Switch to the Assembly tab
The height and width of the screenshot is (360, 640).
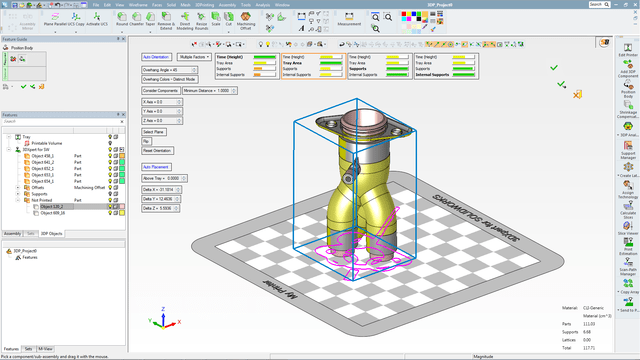click(12, 234)
